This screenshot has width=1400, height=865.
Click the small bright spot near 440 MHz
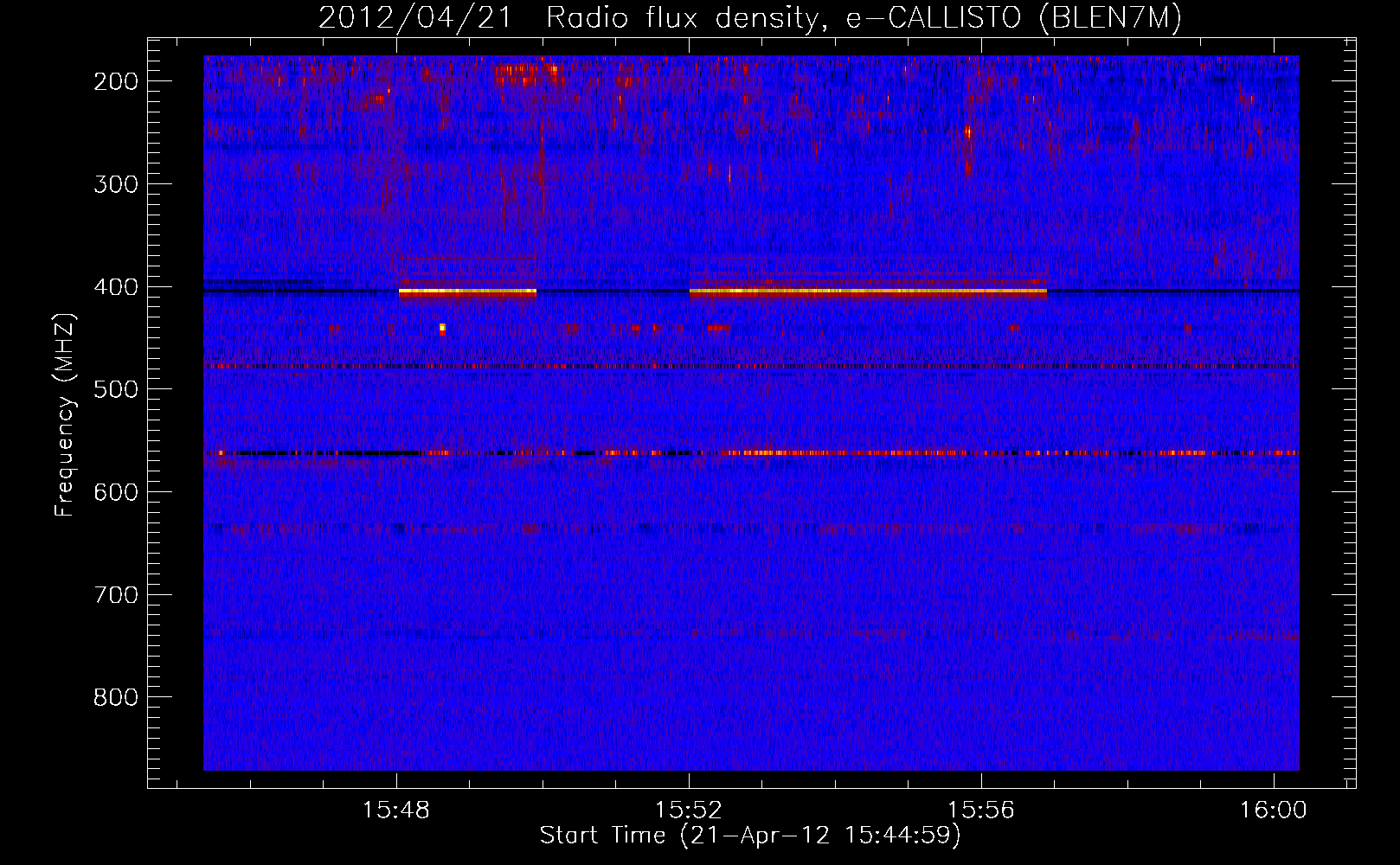coord(442,329)
